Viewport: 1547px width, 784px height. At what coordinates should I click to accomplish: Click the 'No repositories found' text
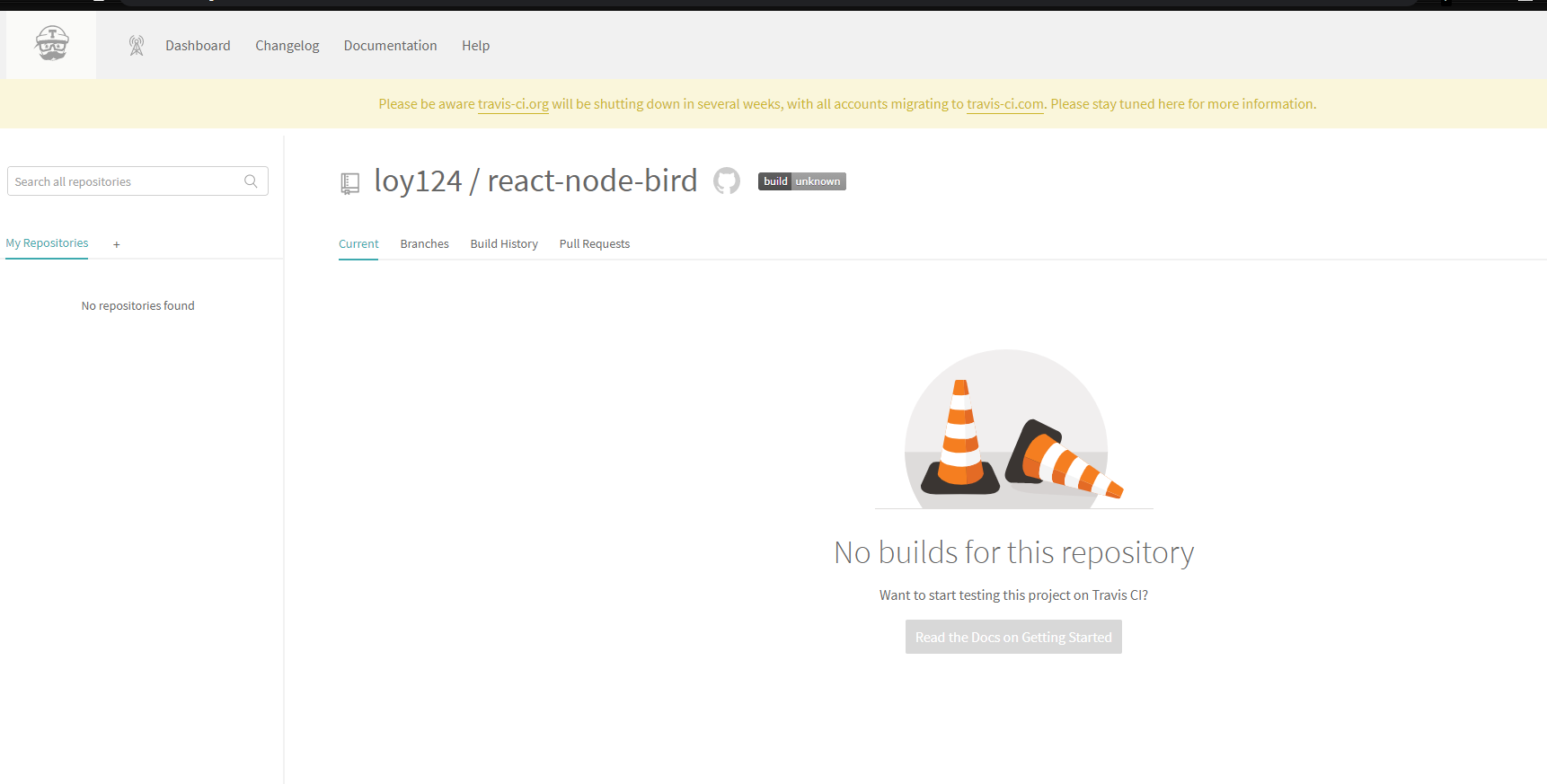pos(137,306)
